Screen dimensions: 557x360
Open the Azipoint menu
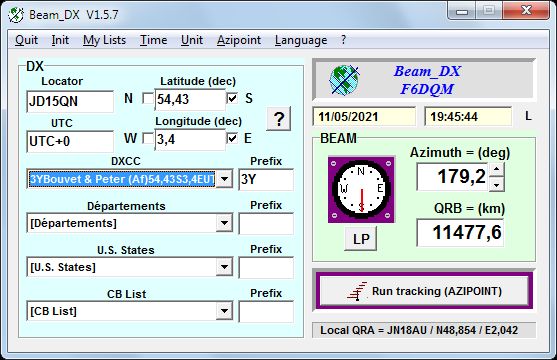239,40
